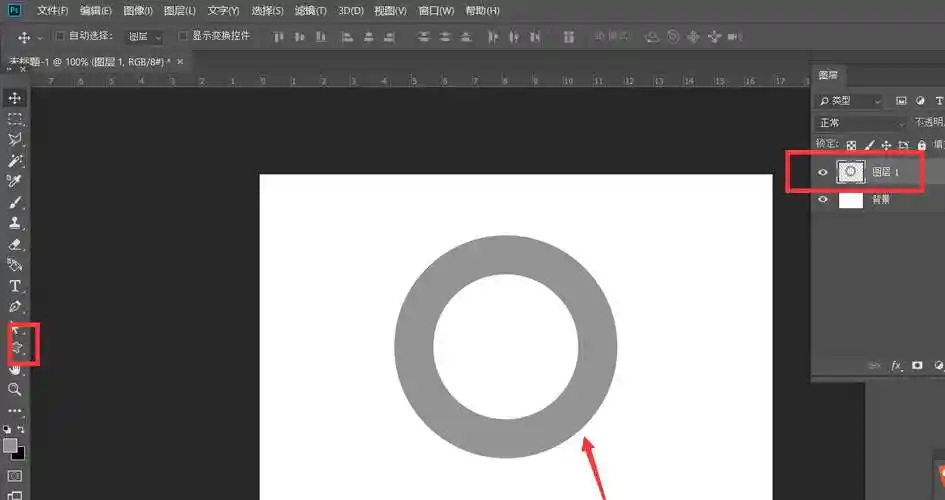The image size is (945, 500).
Task: Hide 图层 1 using its eye icon
Action: coord(823,172)
